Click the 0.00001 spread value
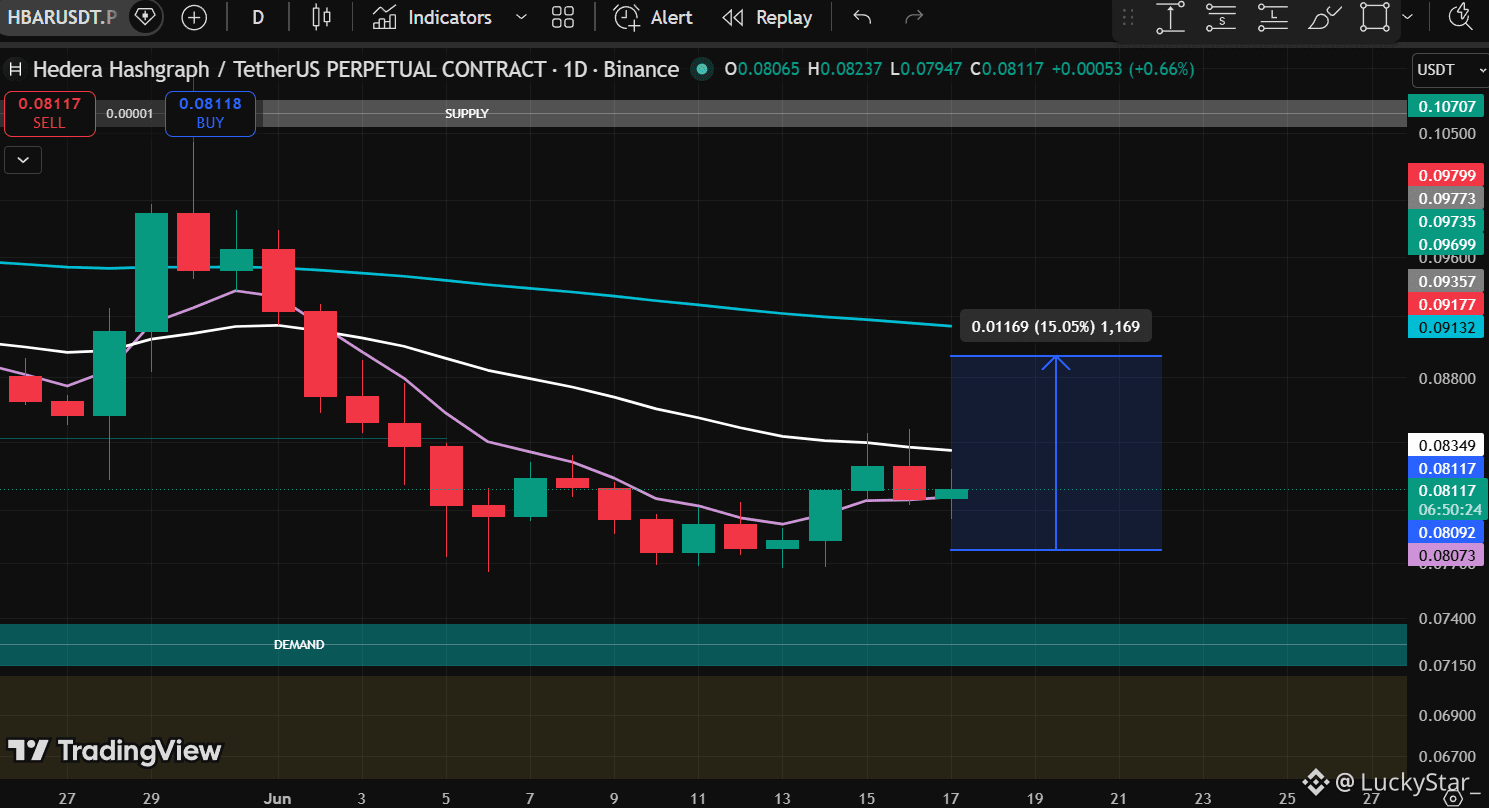The width and height of the screenshot is (1489, 808). (x=130, y=114)
